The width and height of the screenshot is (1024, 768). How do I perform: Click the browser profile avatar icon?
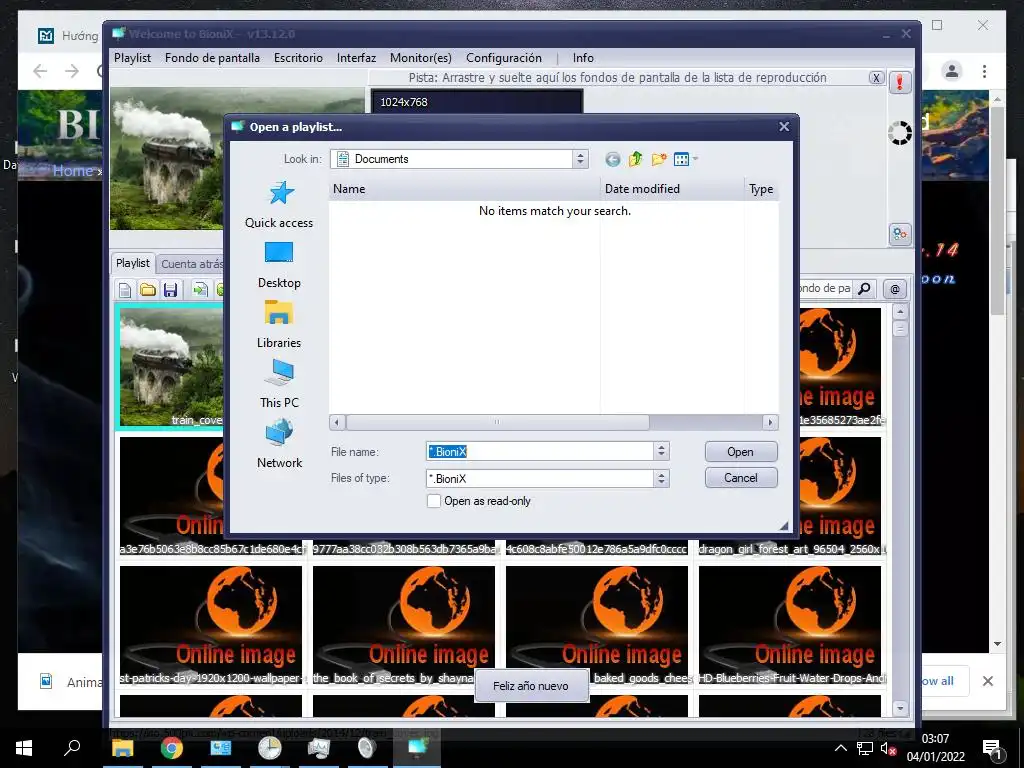point(952,71)
